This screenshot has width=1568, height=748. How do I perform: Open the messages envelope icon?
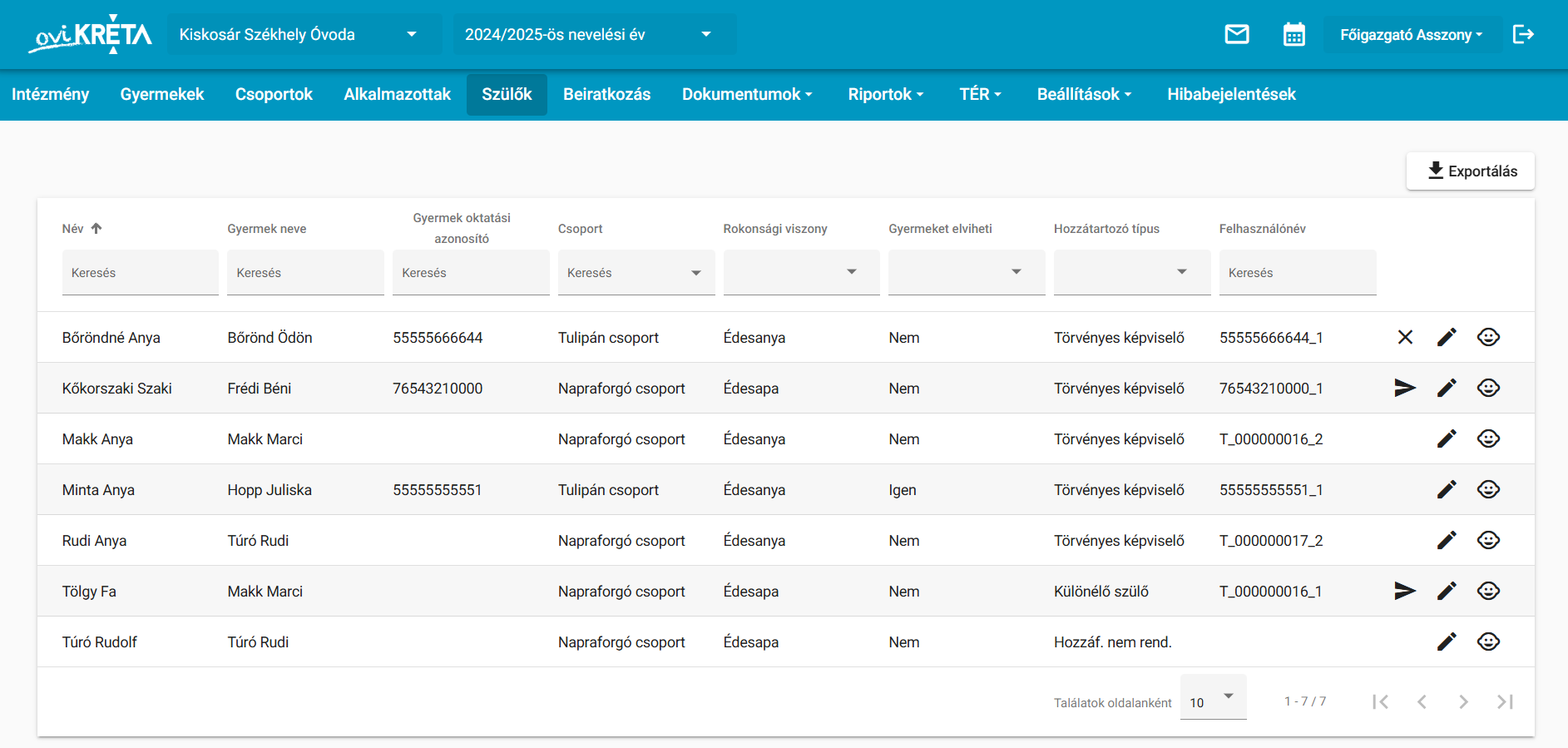1237,34
